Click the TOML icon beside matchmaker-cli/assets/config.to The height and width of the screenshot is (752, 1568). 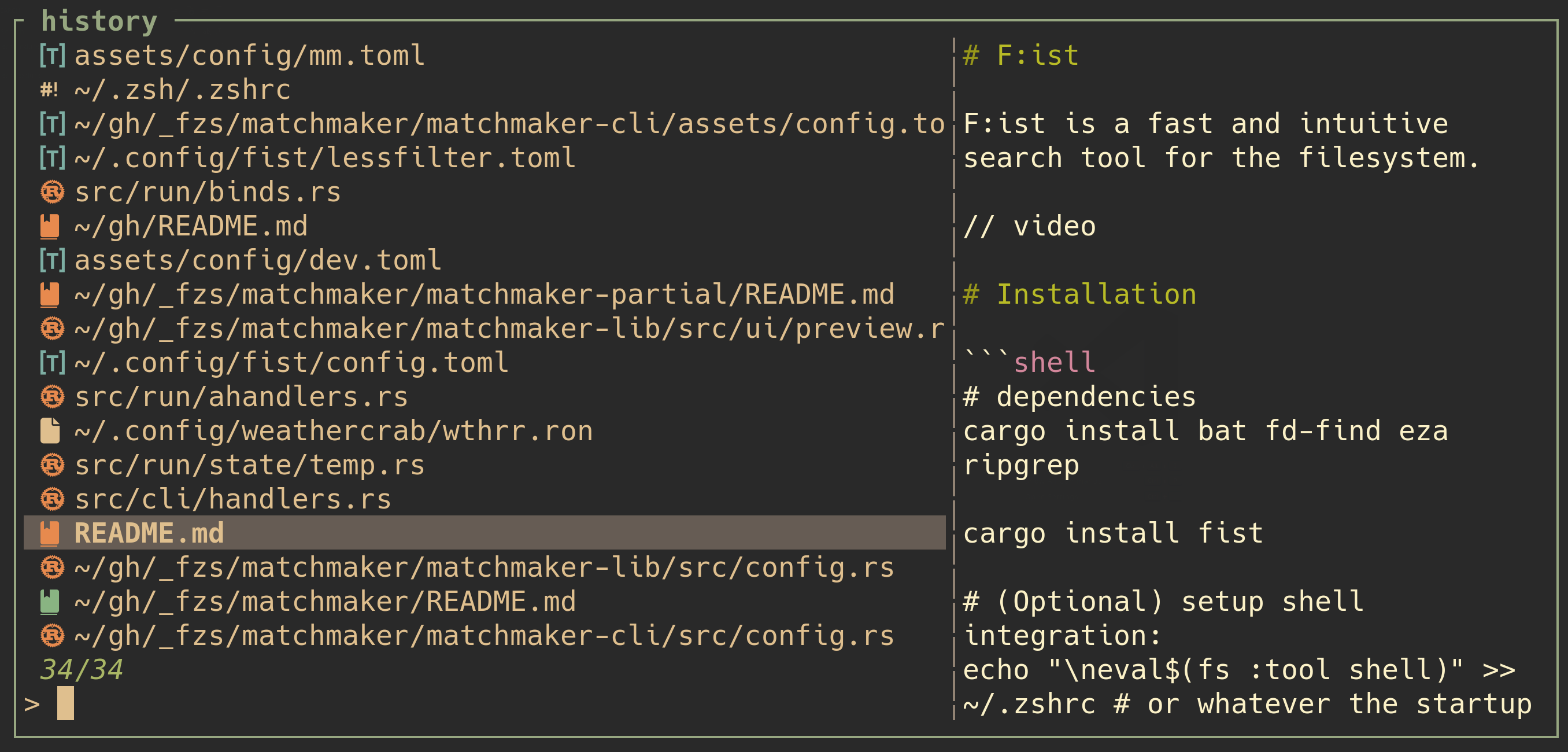click(x=53, y=124)
